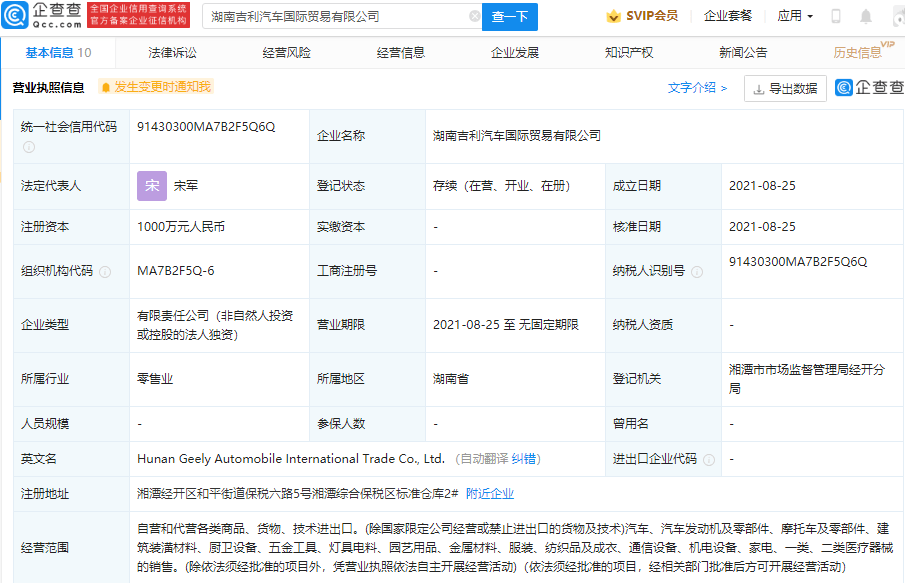Screen dimensions: 905x583
Task: Select the 知识产权 tab
Action: [x=629, y=53]
